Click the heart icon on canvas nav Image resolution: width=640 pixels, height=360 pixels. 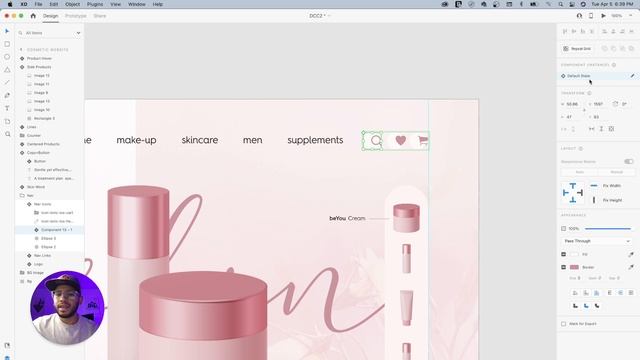tap(400, 140)
